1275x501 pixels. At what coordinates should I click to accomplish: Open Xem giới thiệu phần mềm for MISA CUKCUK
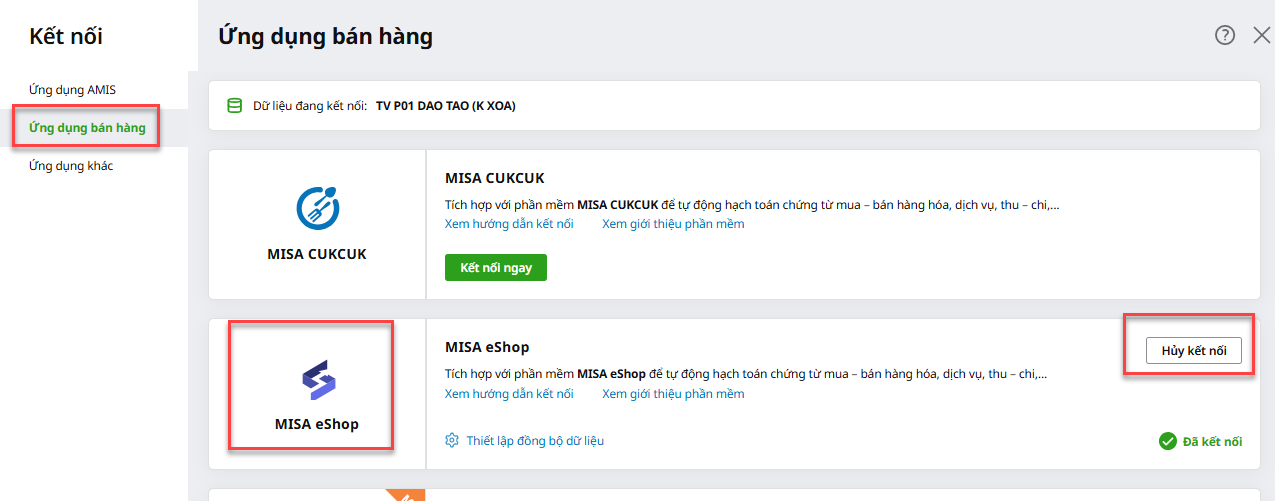673,224
